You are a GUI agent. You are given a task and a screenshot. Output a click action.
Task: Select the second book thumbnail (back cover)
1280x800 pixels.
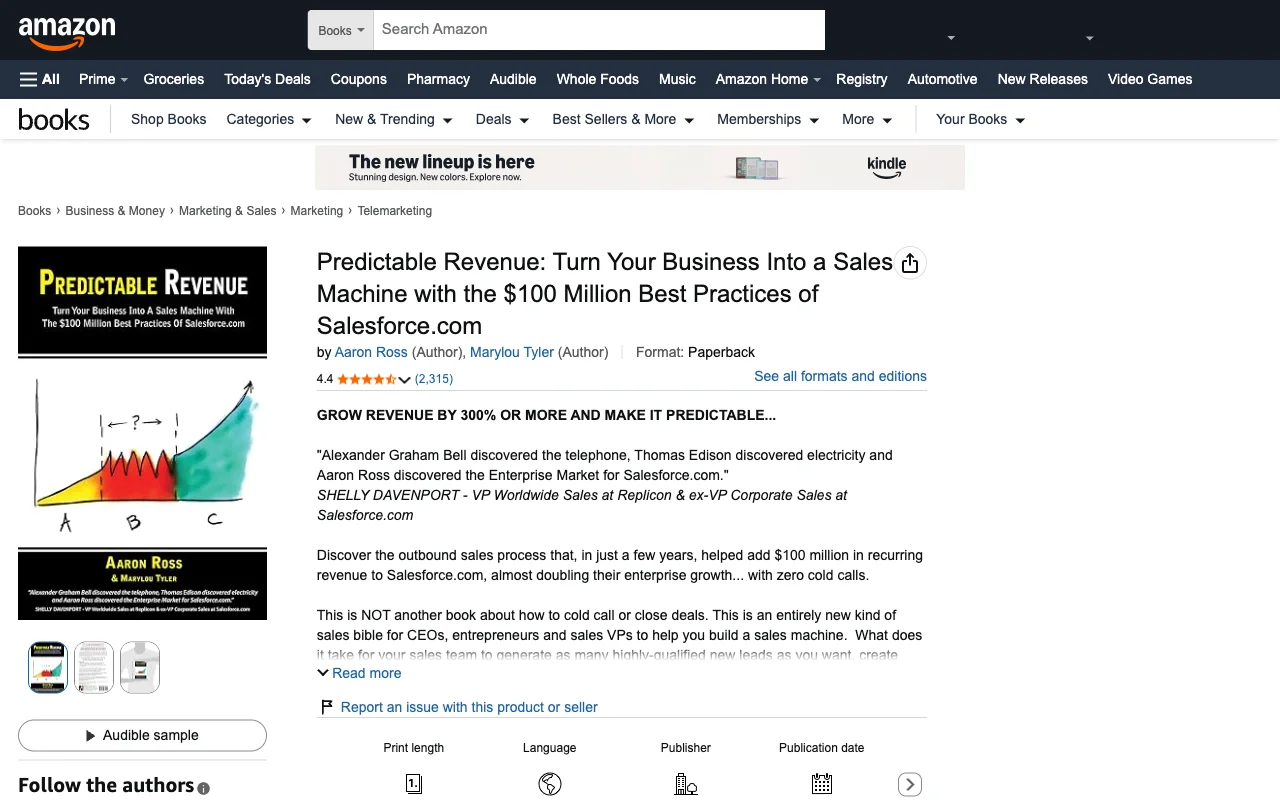[94, 667]
